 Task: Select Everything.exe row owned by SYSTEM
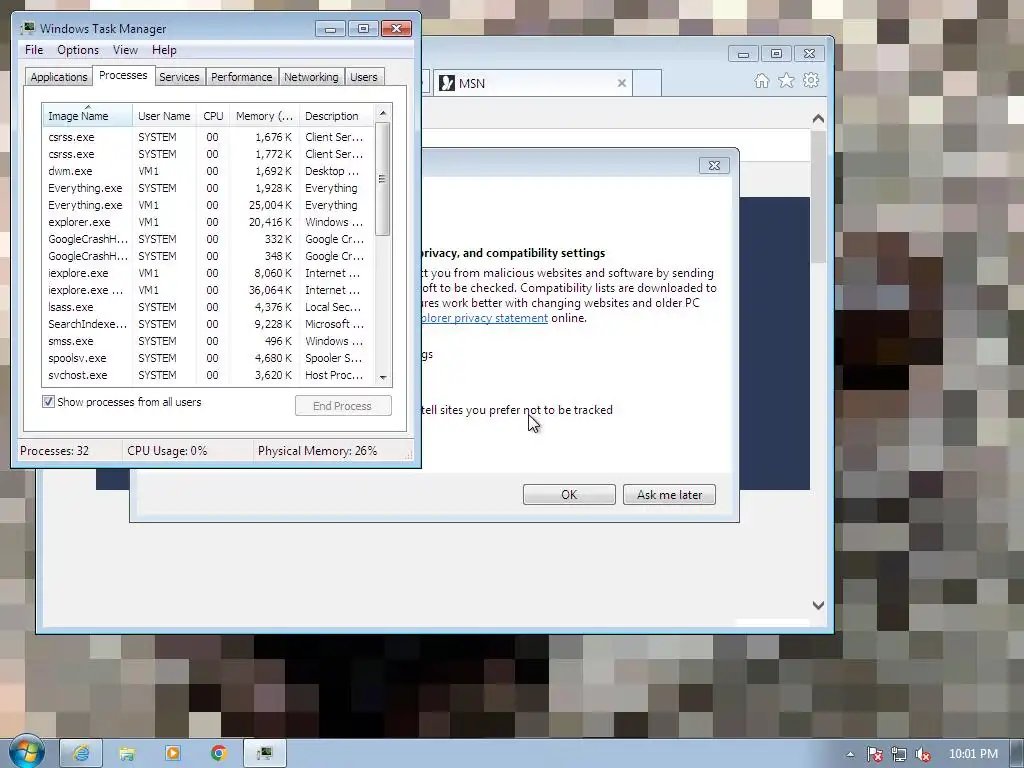tap(208, 188)
